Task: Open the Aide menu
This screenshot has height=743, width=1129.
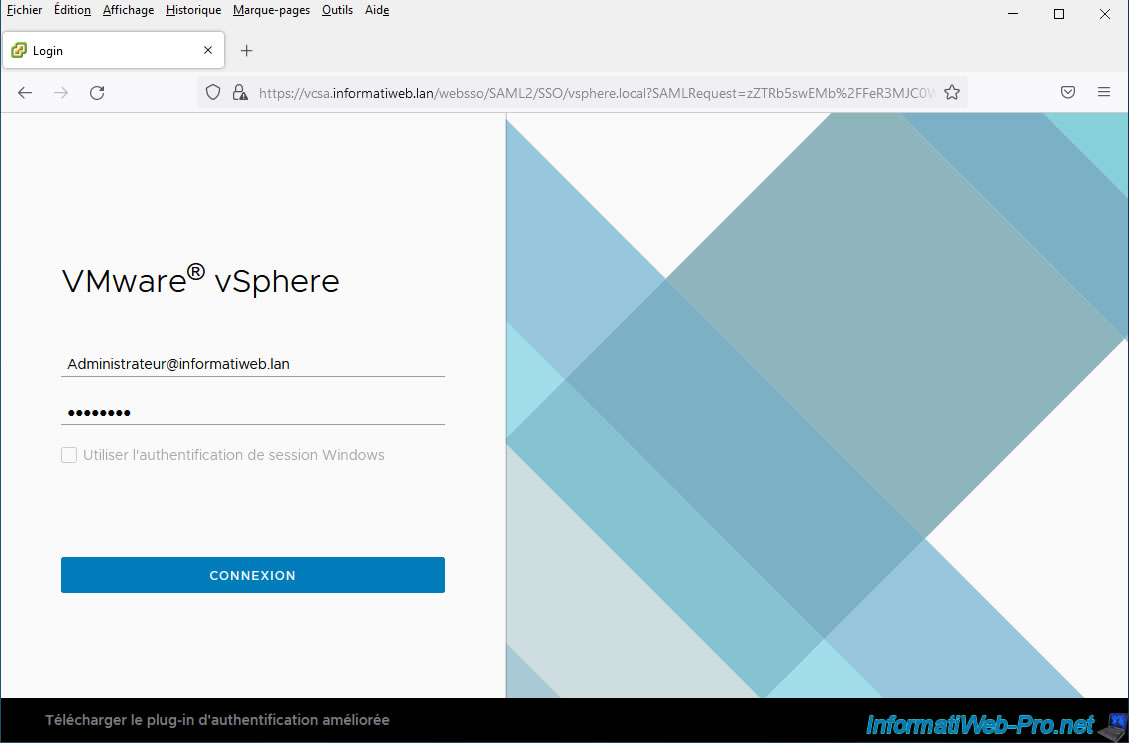Action: click(377, 10)
